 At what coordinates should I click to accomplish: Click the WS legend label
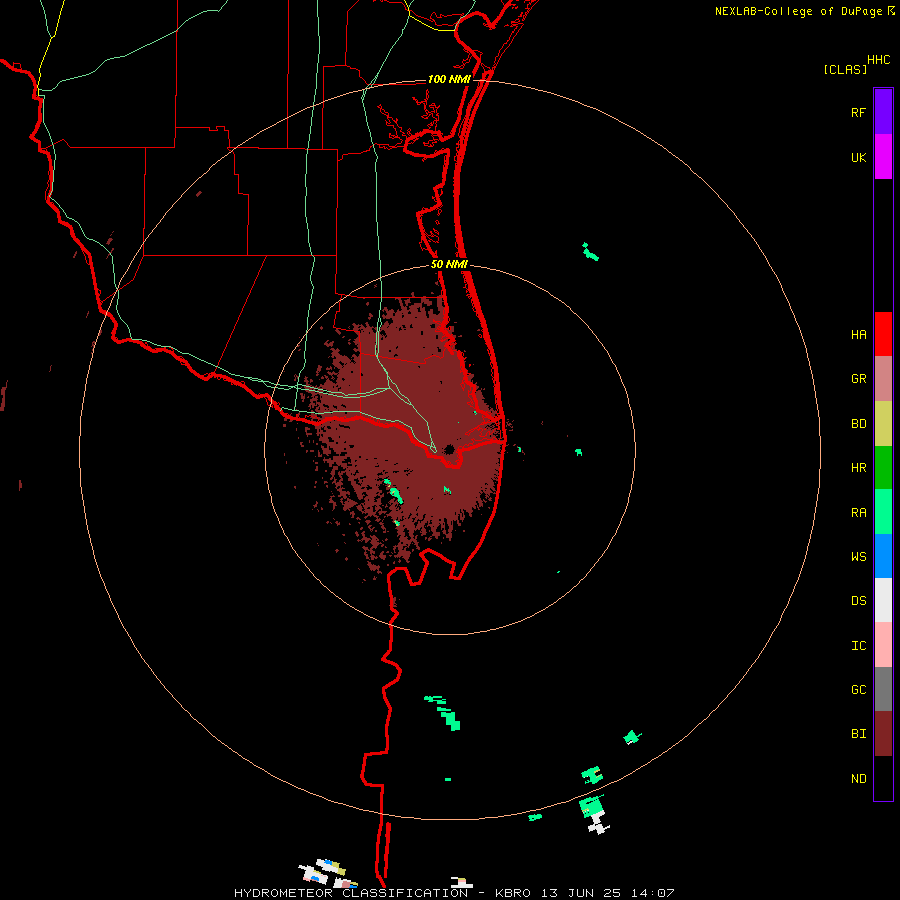pyautogui.click(x=859, y=557)
